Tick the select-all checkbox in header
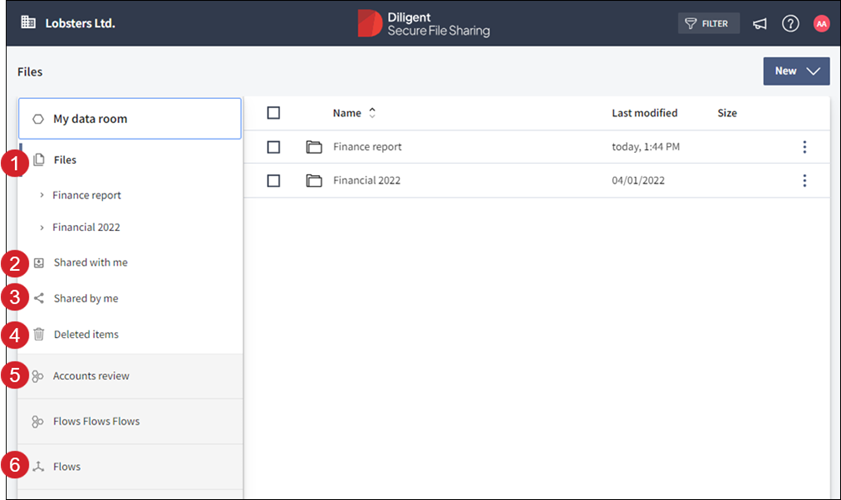The height and width of the screenshot is (500, 841). (274, 113)
